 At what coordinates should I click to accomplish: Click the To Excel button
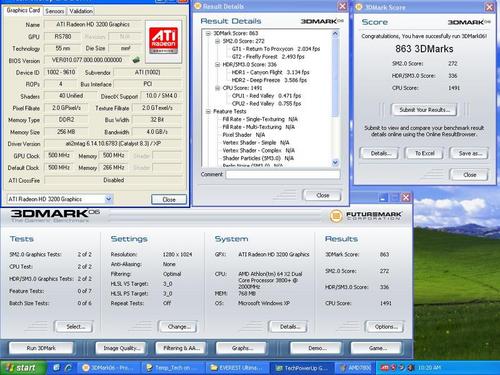[x=424, y=153]
